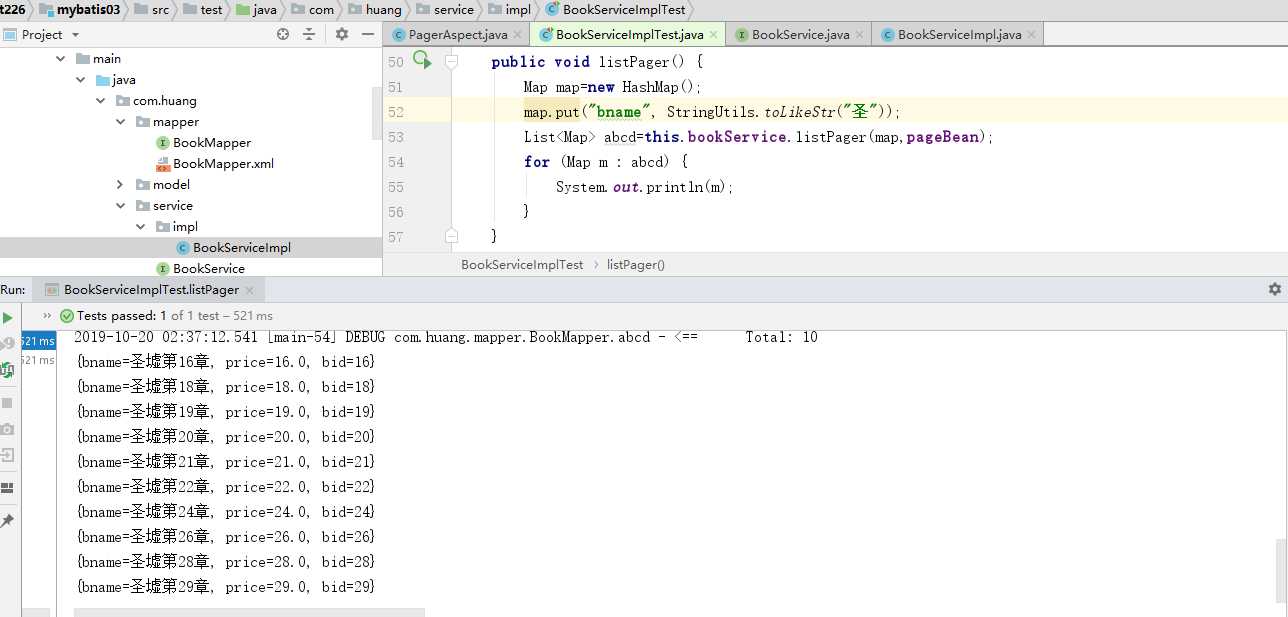
Task: Expand hidden test toolbar chevrons
Action: point(47,315)
